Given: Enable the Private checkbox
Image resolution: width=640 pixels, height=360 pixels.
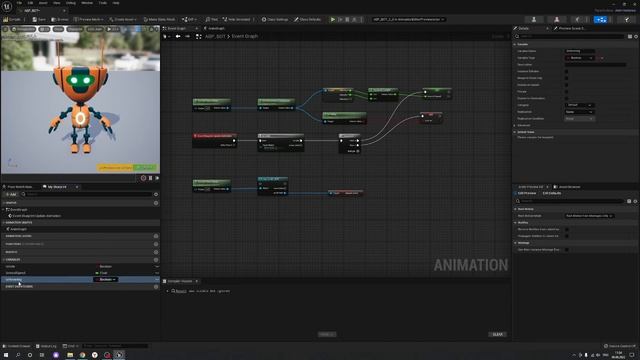Looking at the screenshot, I should click(x=566, y=91).
